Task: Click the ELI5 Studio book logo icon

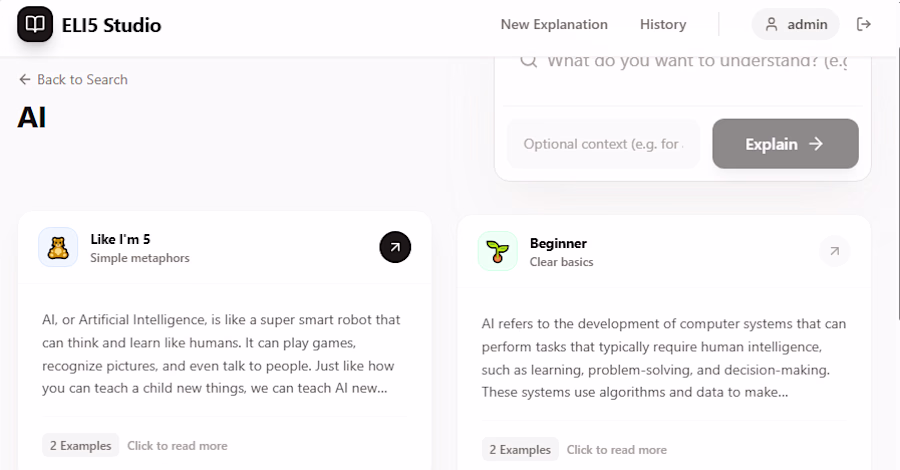Action: [x=35, y=24]
